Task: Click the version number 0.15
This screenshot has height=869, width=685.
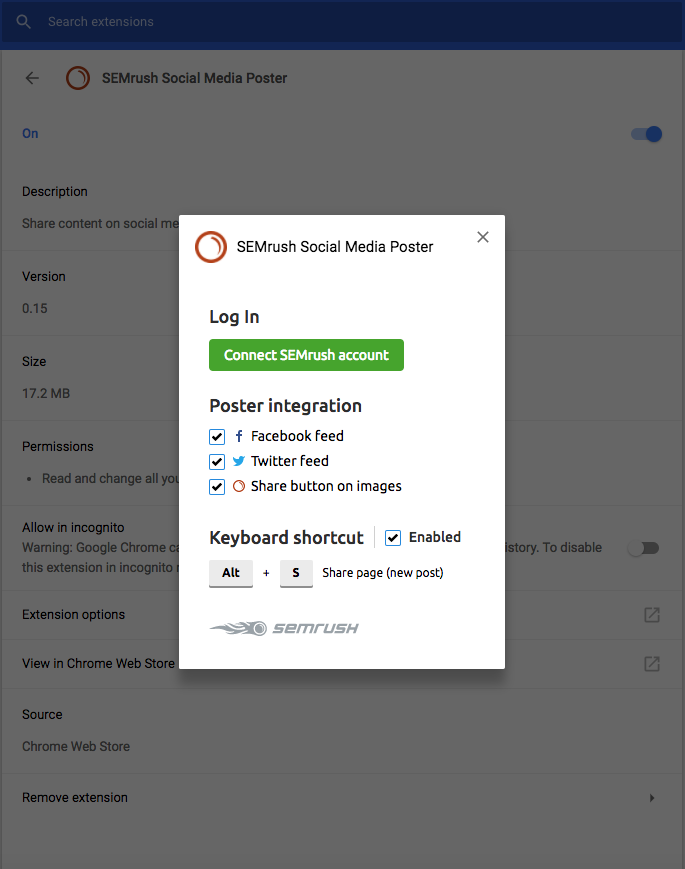Action: click(35, 308)
